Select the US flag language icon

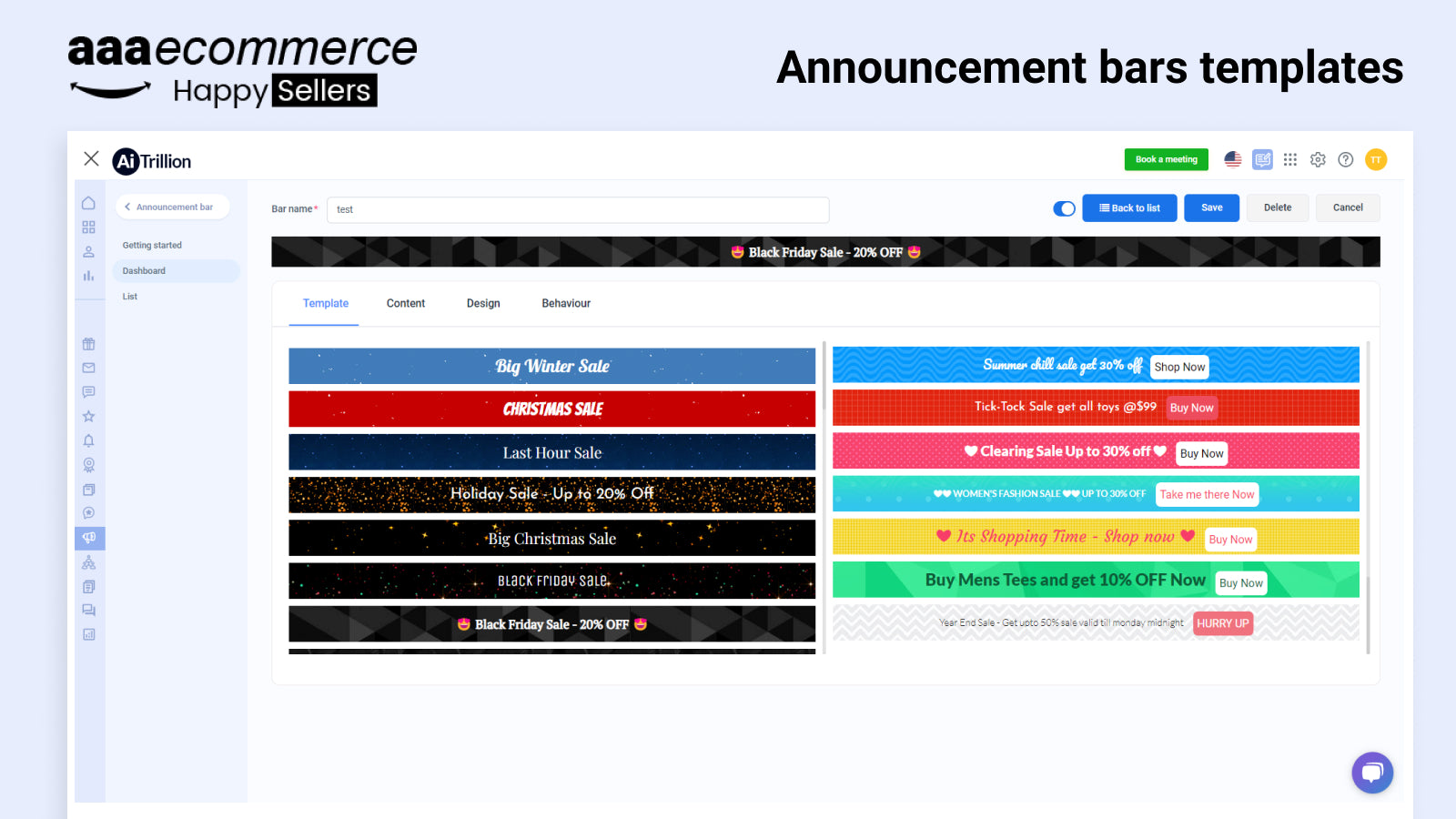click(x=1233, y=159)
